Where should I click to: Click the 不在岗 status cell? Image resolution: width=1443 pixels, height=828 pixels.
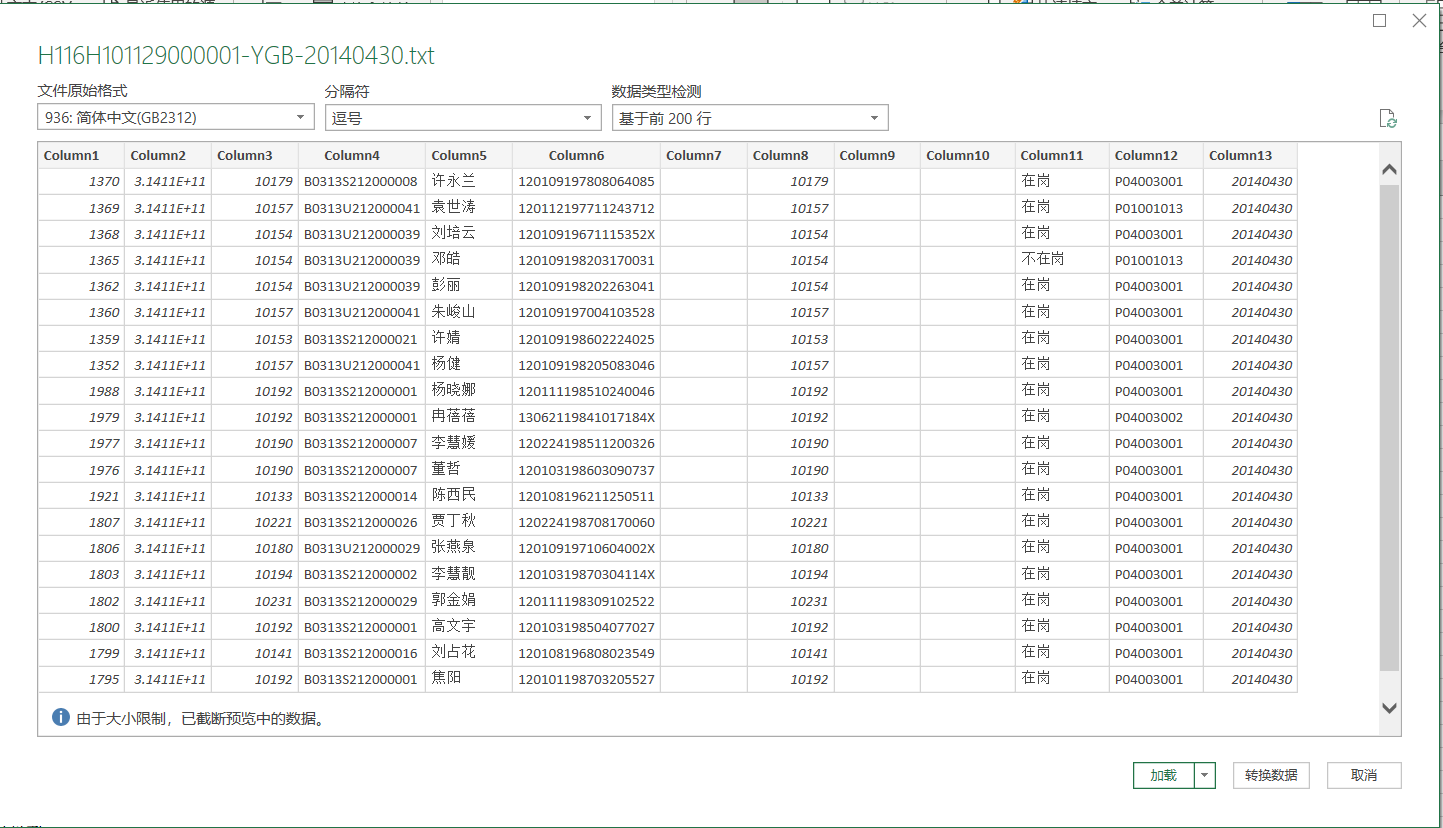pyautogui.click(x=1062, y=260)
